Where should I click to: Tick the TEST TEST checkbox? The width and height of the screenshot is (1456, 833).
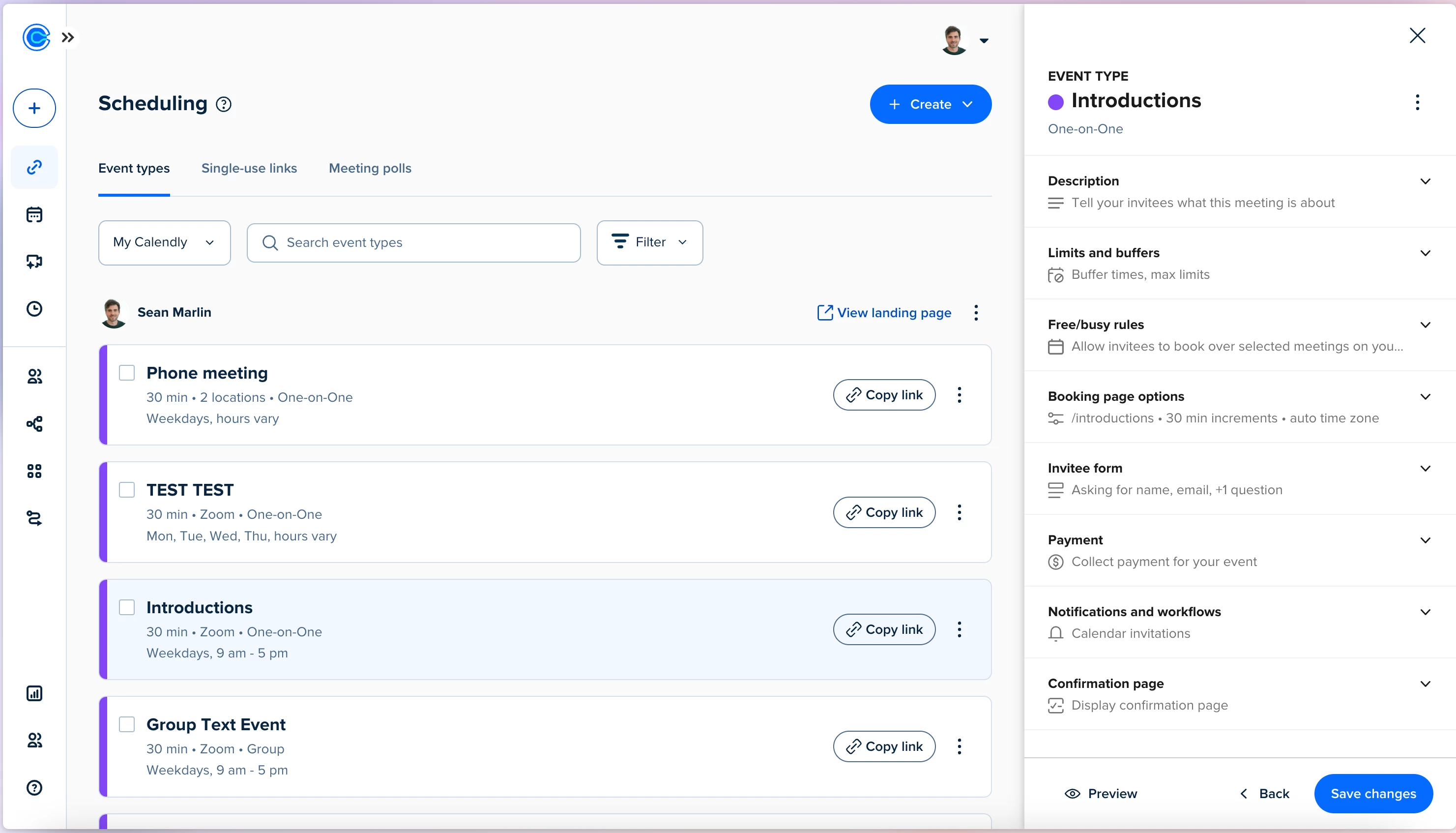click(127, 490)
